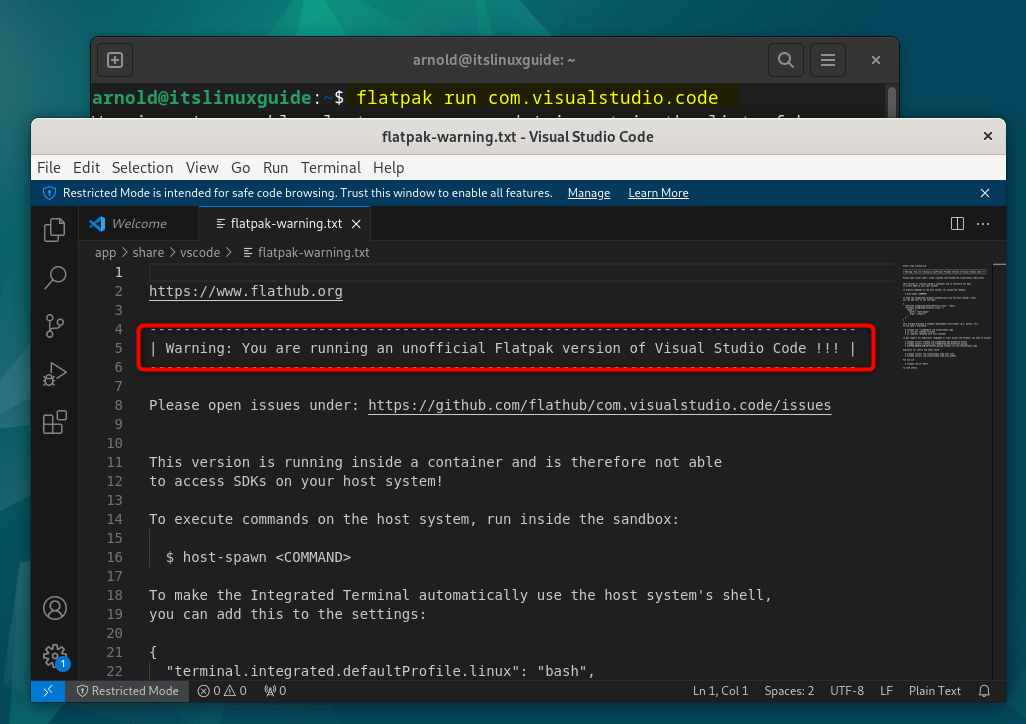Open the Plain Text language mode selector
This screenshot has width=1026, height=724.
(933, 691)
